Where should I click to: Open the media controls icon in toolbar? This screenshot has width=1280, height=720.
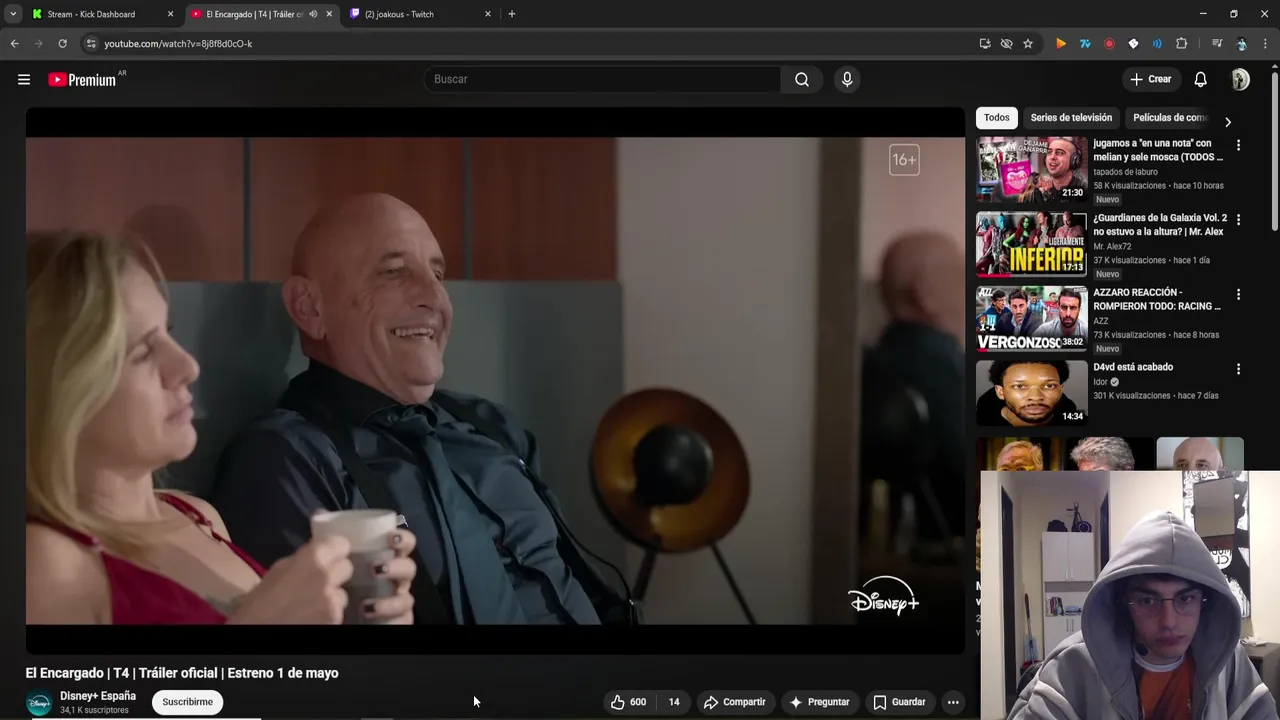[1217, 44]
